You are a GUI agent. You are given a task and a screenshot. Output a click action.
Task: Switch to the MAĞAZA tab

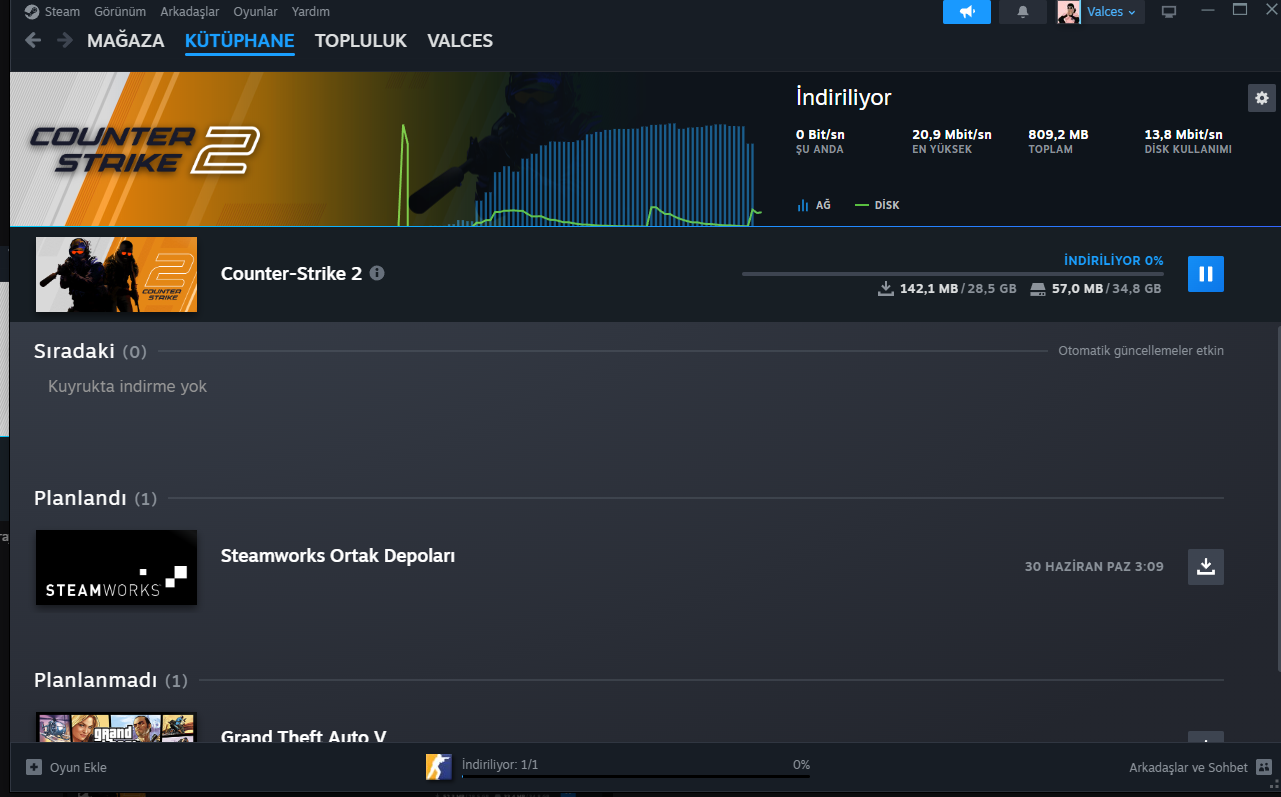click(x=126, y=41)
